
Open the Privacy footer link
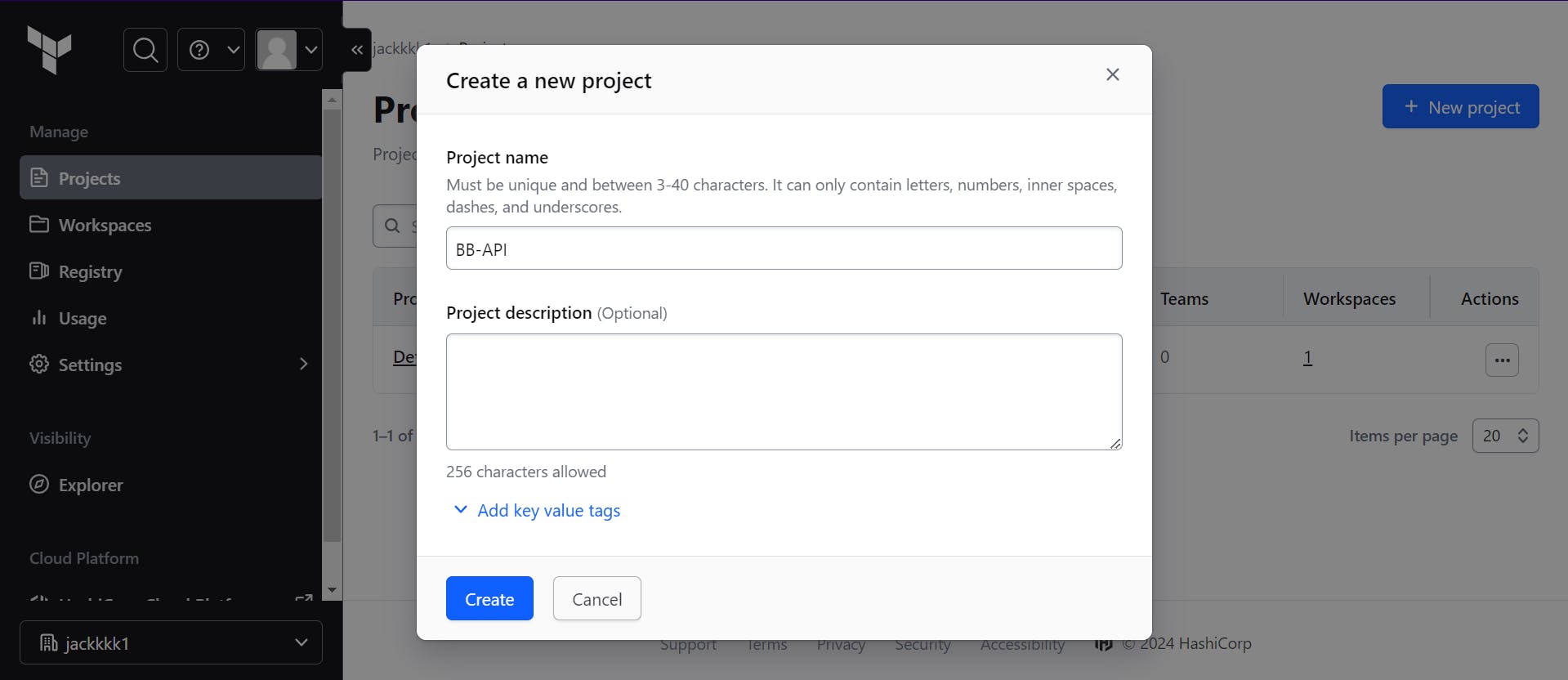(x=841, y=644)
